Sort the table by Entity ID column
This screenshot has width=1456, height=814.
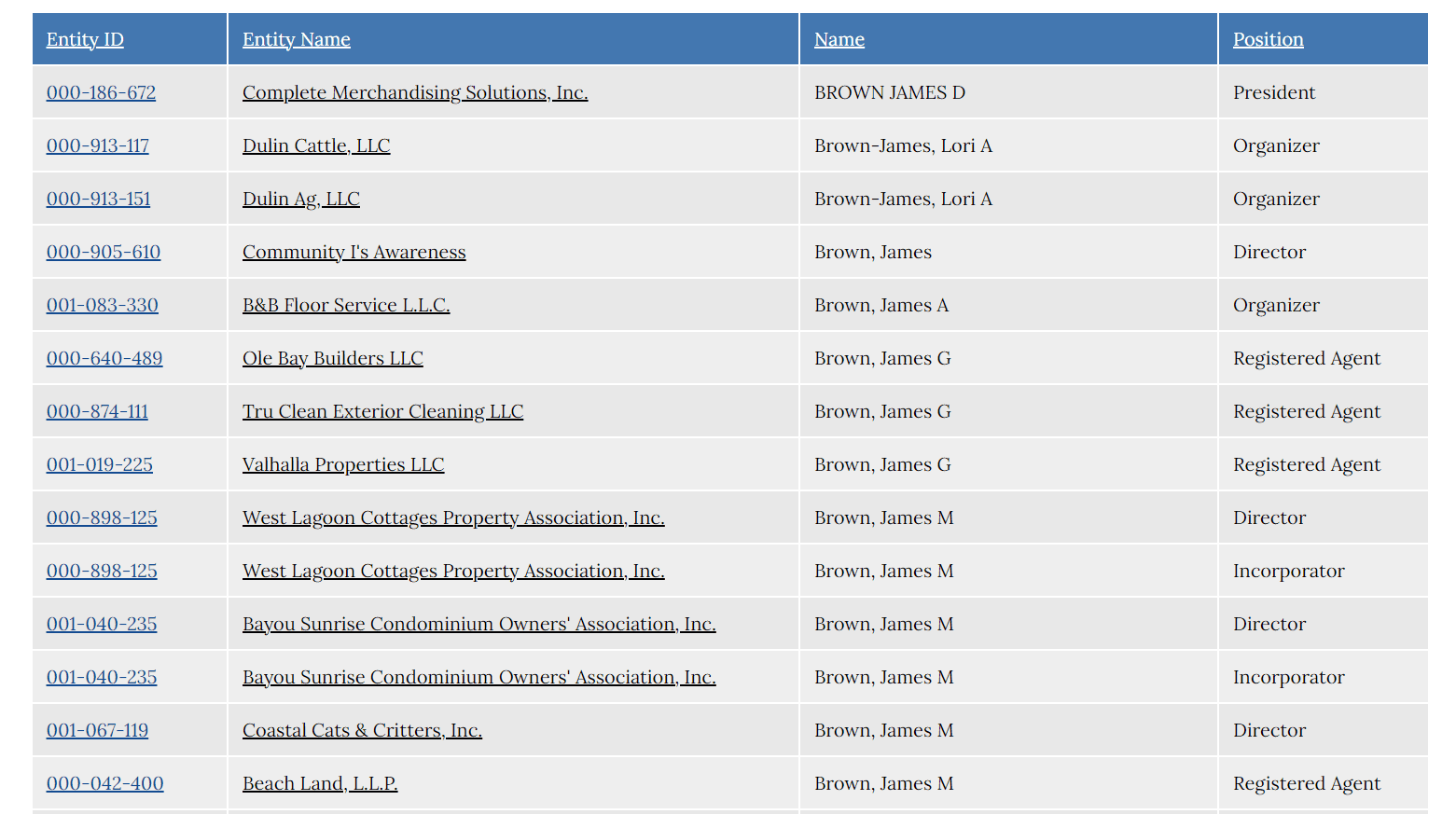[x=85, y=39]
